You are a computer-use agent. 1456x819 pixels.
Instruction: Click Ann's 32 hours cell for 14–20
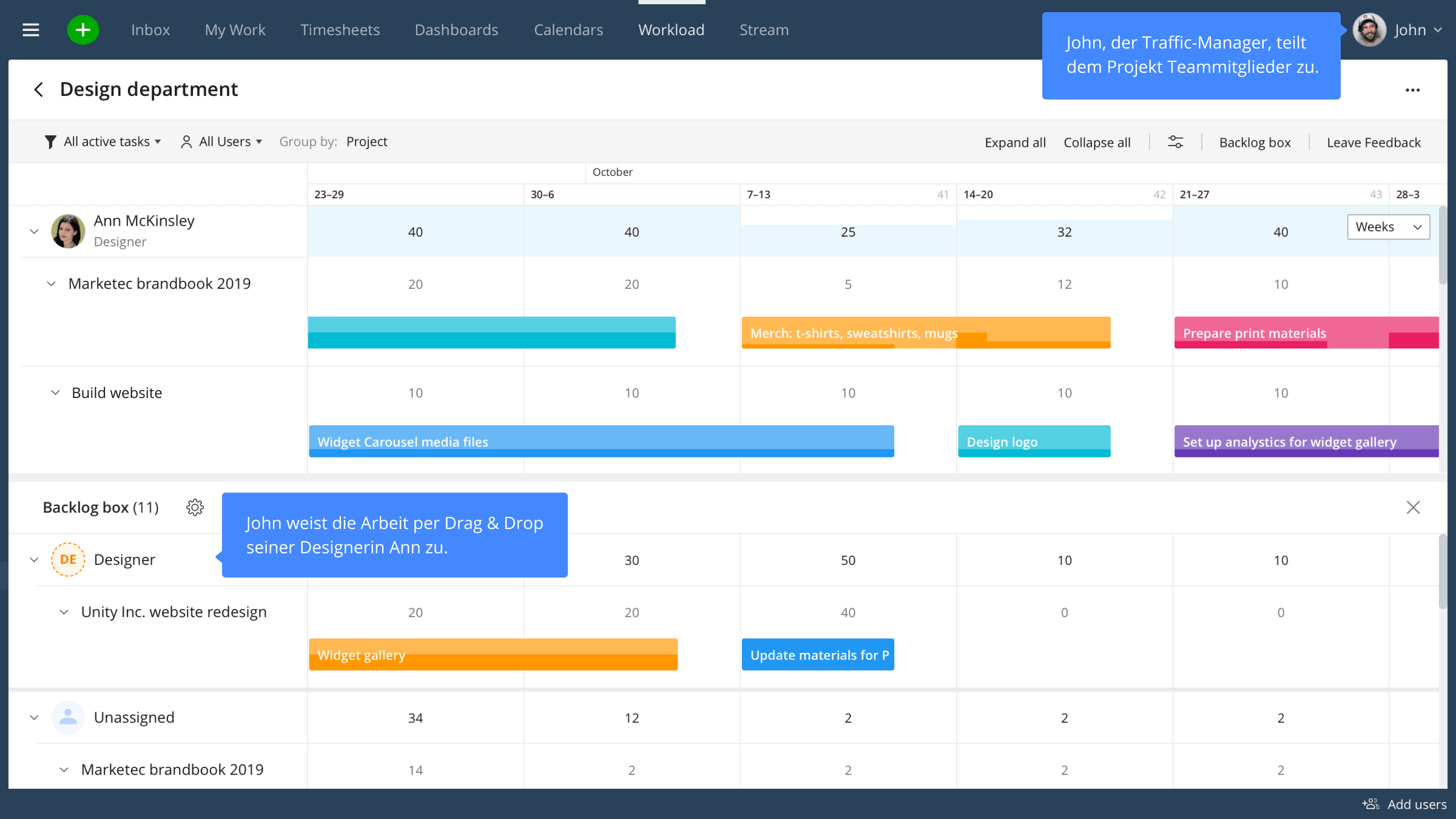coord(1065,232)
